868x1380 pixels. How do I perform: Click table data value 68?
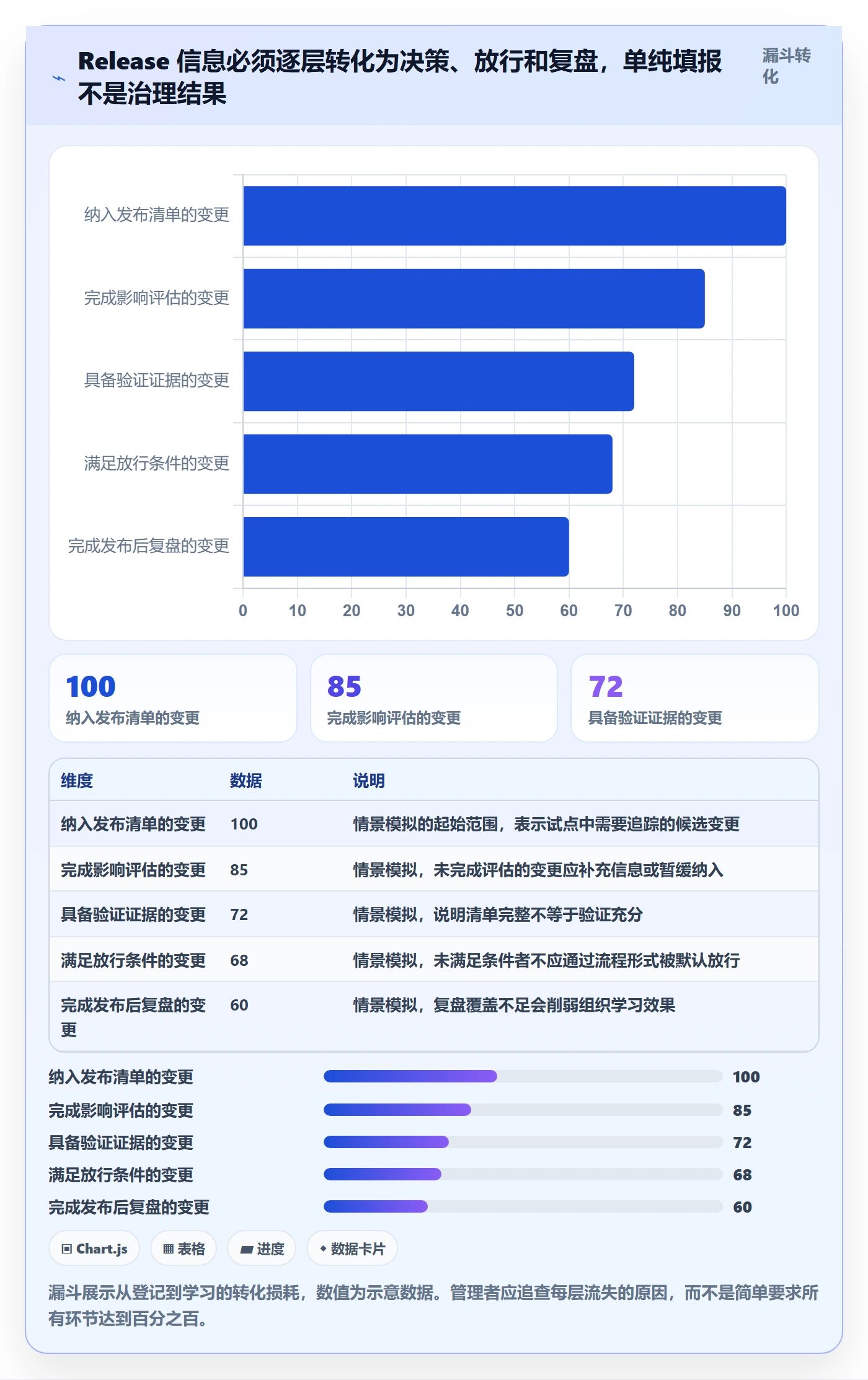click(x=239, y=960)
